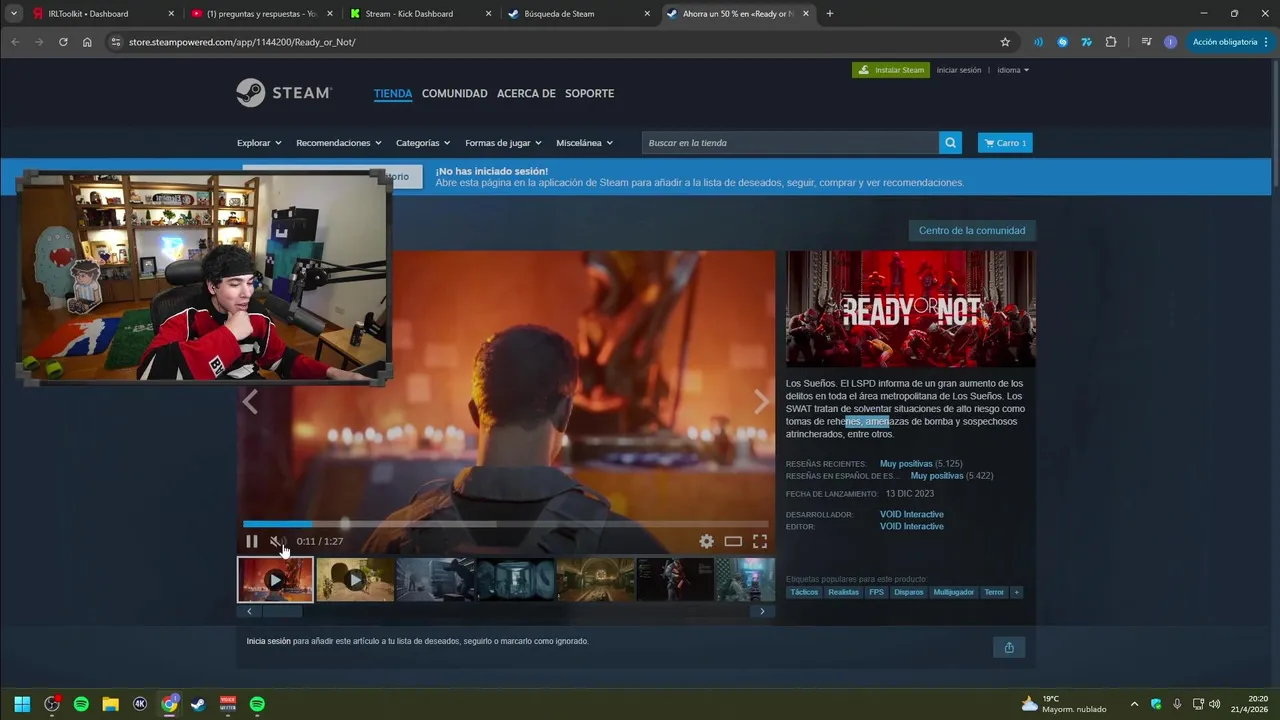Open the TIENDA menu
The image size is (1280, 720).
coord(393,93)
